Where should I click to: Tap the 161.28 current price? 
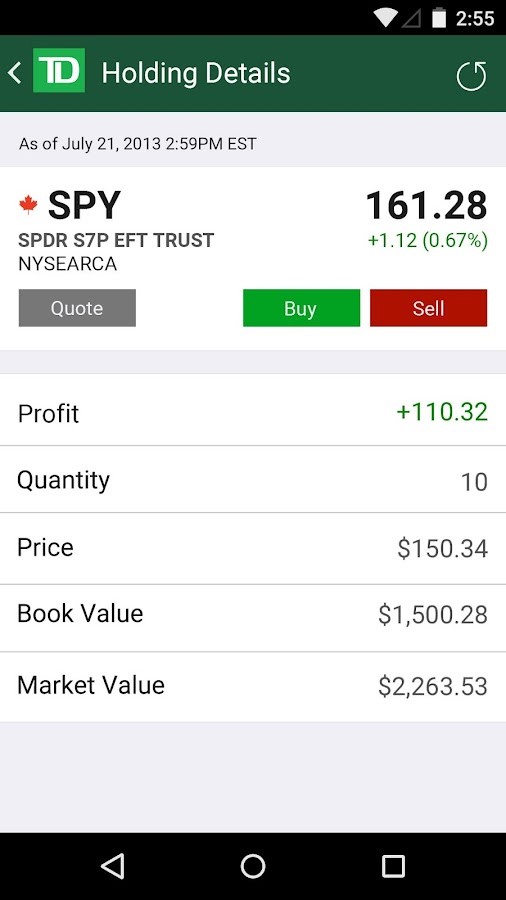(x=427, y=205)
